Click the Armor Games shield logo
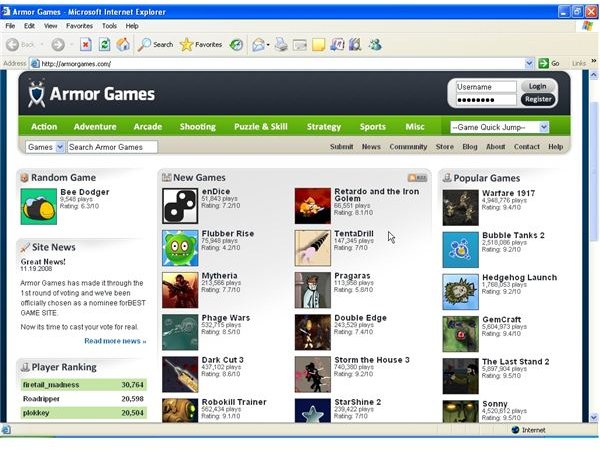The image size is (600, 450). click(x=36, y=93)
